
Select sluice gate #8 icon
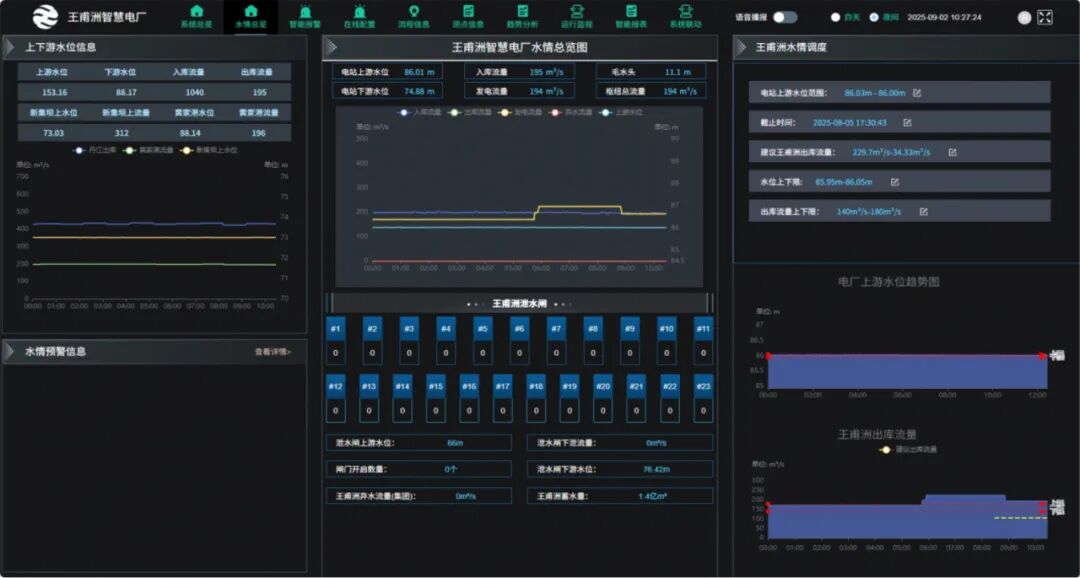click(593, 329)
